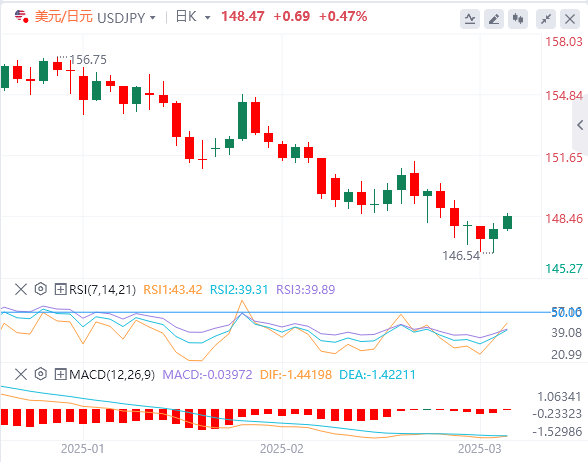Click the 39.08 RSI axis label
This screenshot has width=588, height=462.
click(566, 333)
